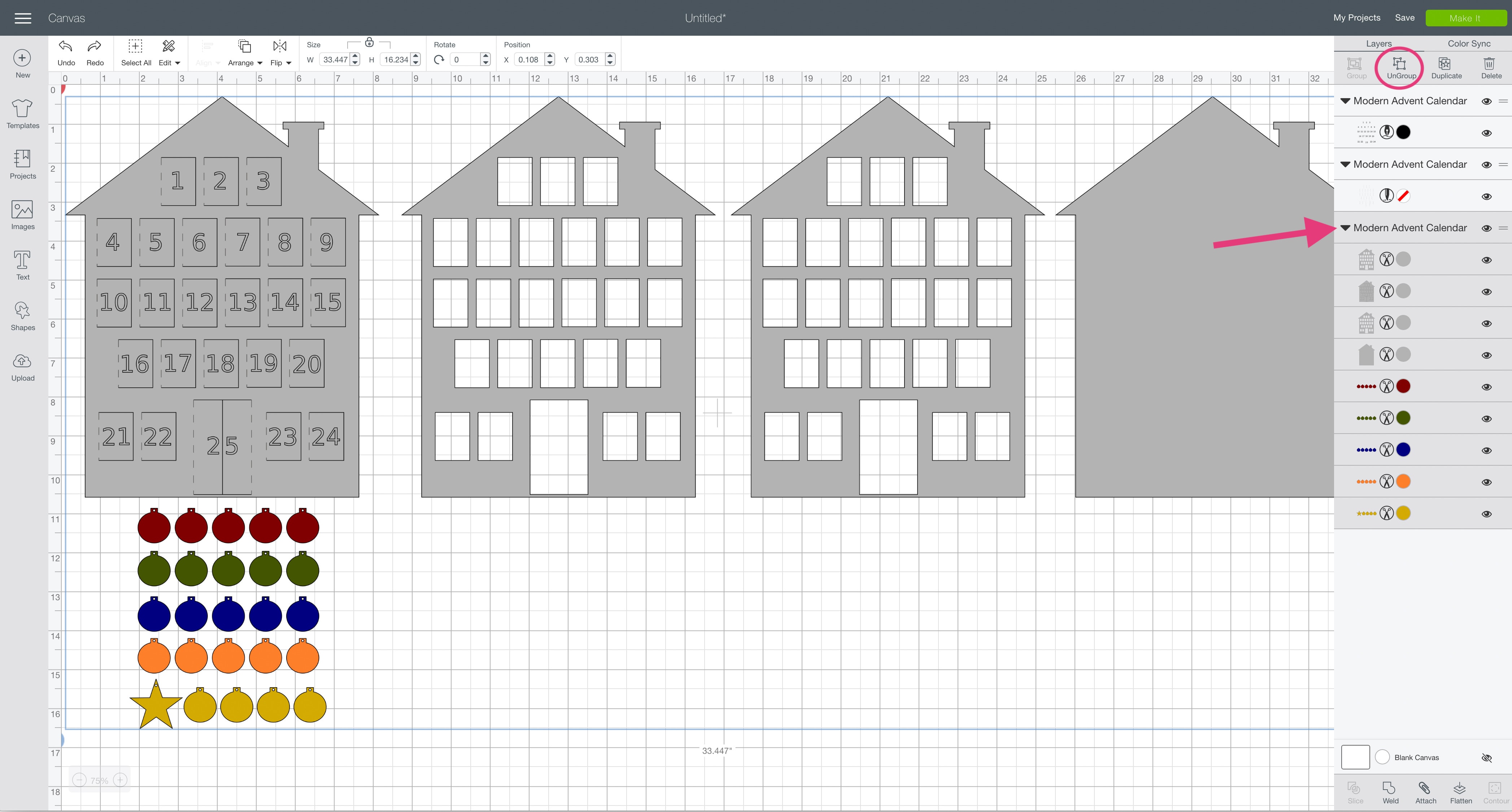Click the green Make It button

click(x=1465, y=18)
